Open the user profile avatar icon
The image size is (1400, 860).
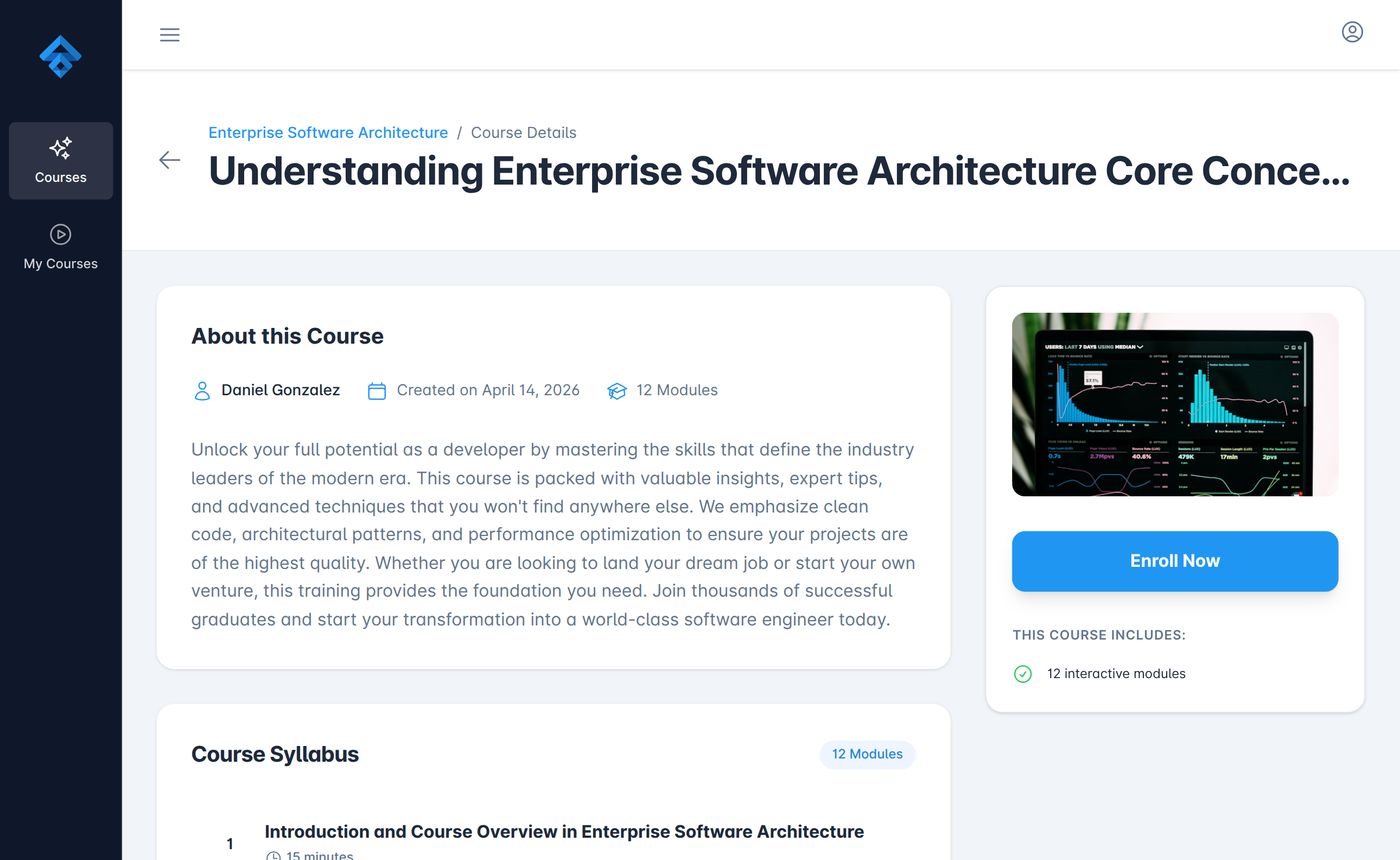pyautogui.click(x=1352, y=32)
